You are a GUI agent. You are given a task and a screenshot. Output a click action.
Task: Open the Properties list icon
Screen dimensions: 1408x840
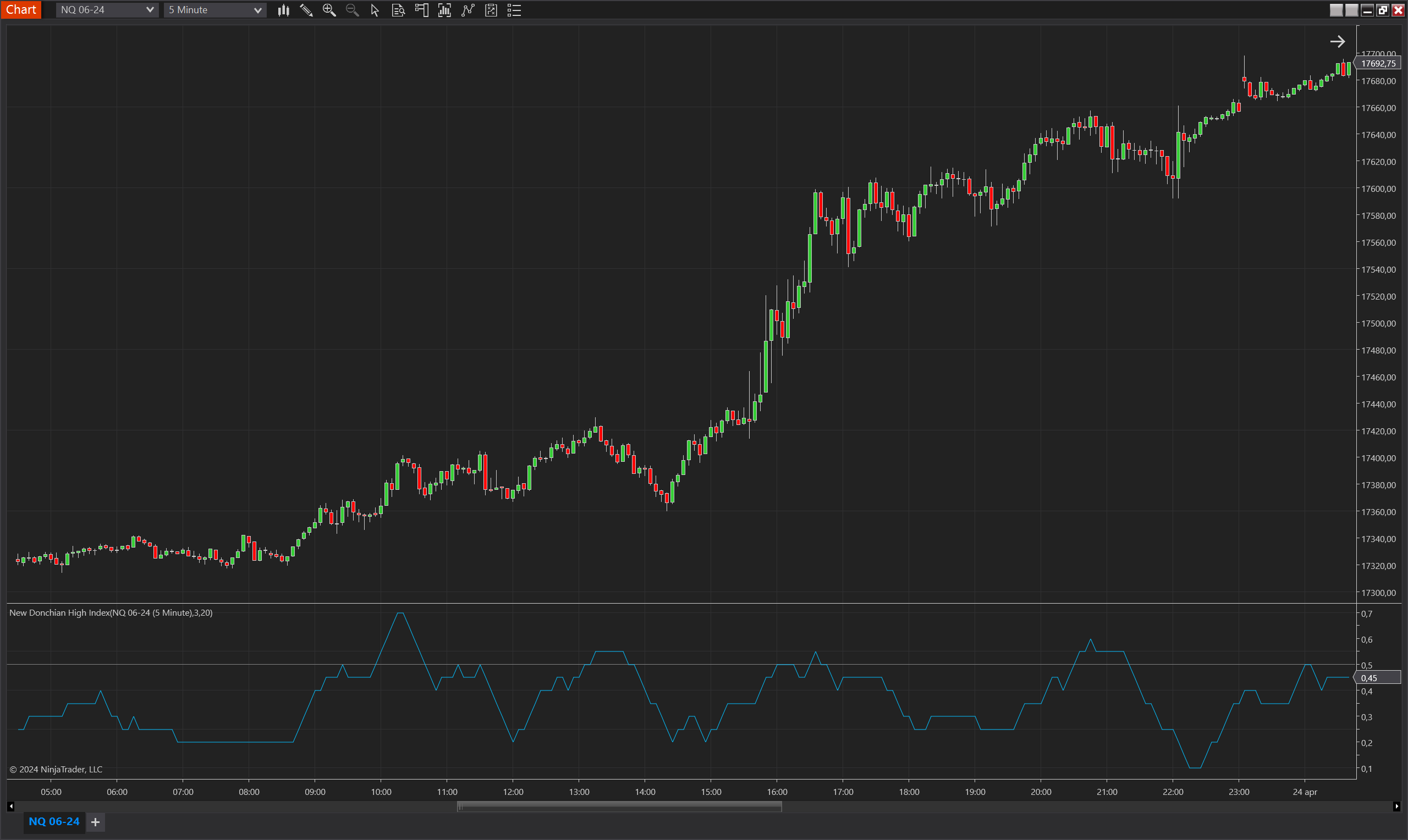(514, 10)
